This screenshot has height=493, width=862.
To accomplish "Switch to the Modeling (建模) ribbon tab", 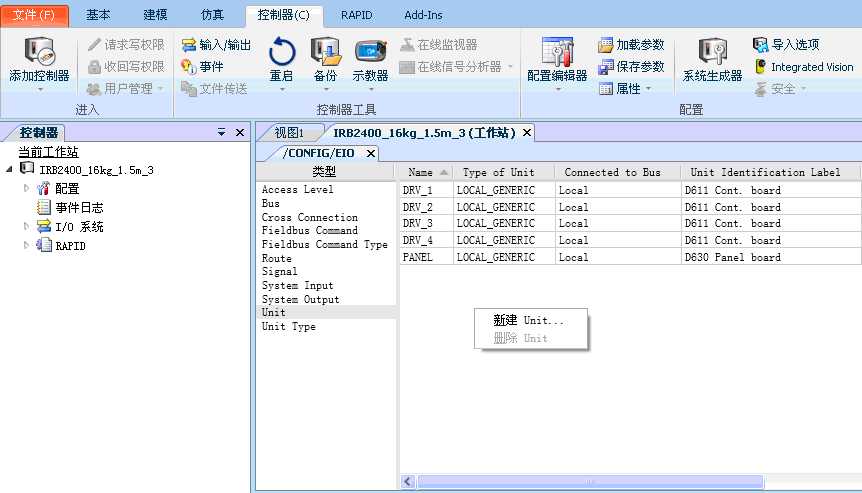I will [x=155, y=15].
